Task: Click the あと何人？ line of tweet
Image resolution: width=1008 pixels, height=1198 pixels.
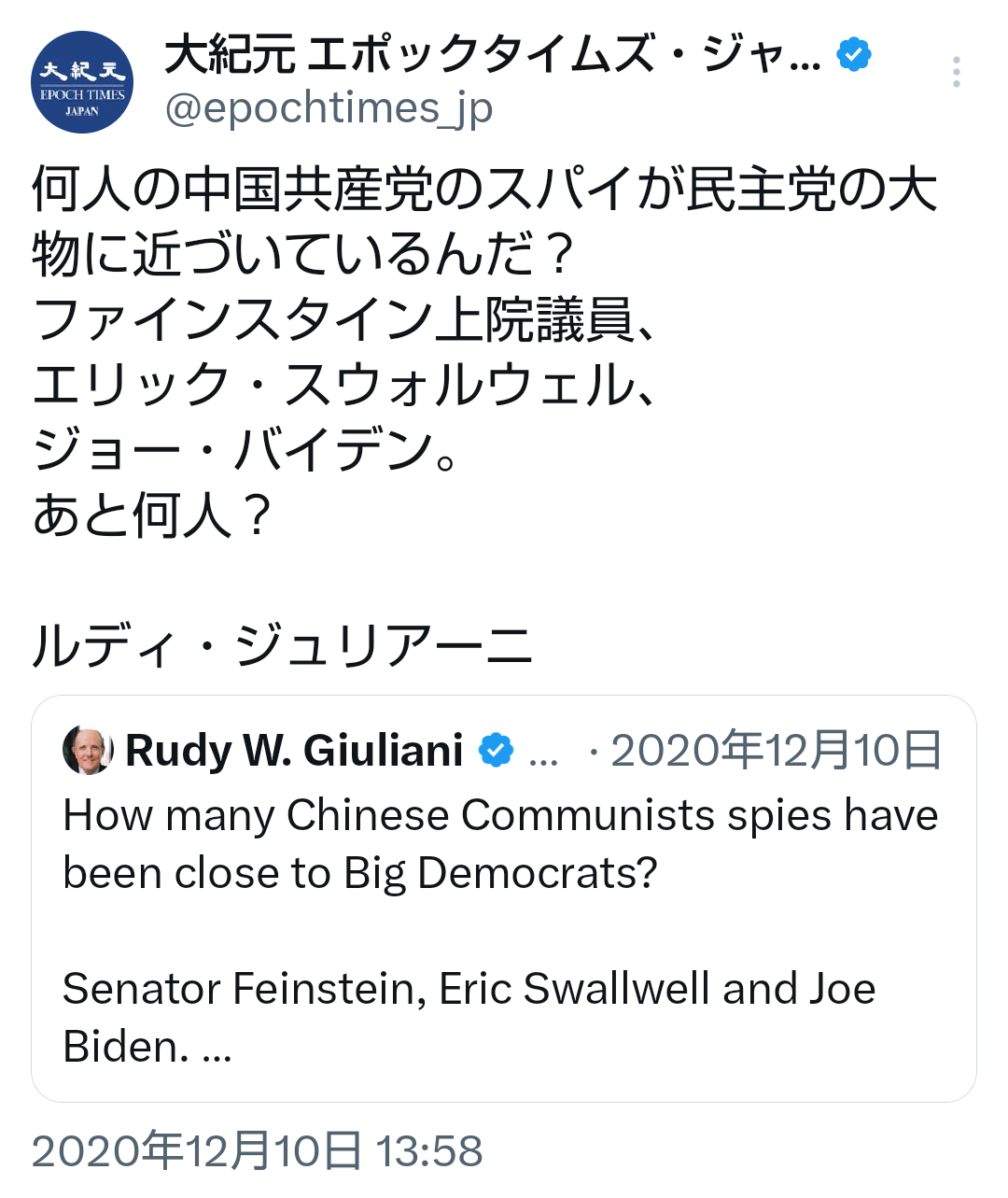Action: 153,515
